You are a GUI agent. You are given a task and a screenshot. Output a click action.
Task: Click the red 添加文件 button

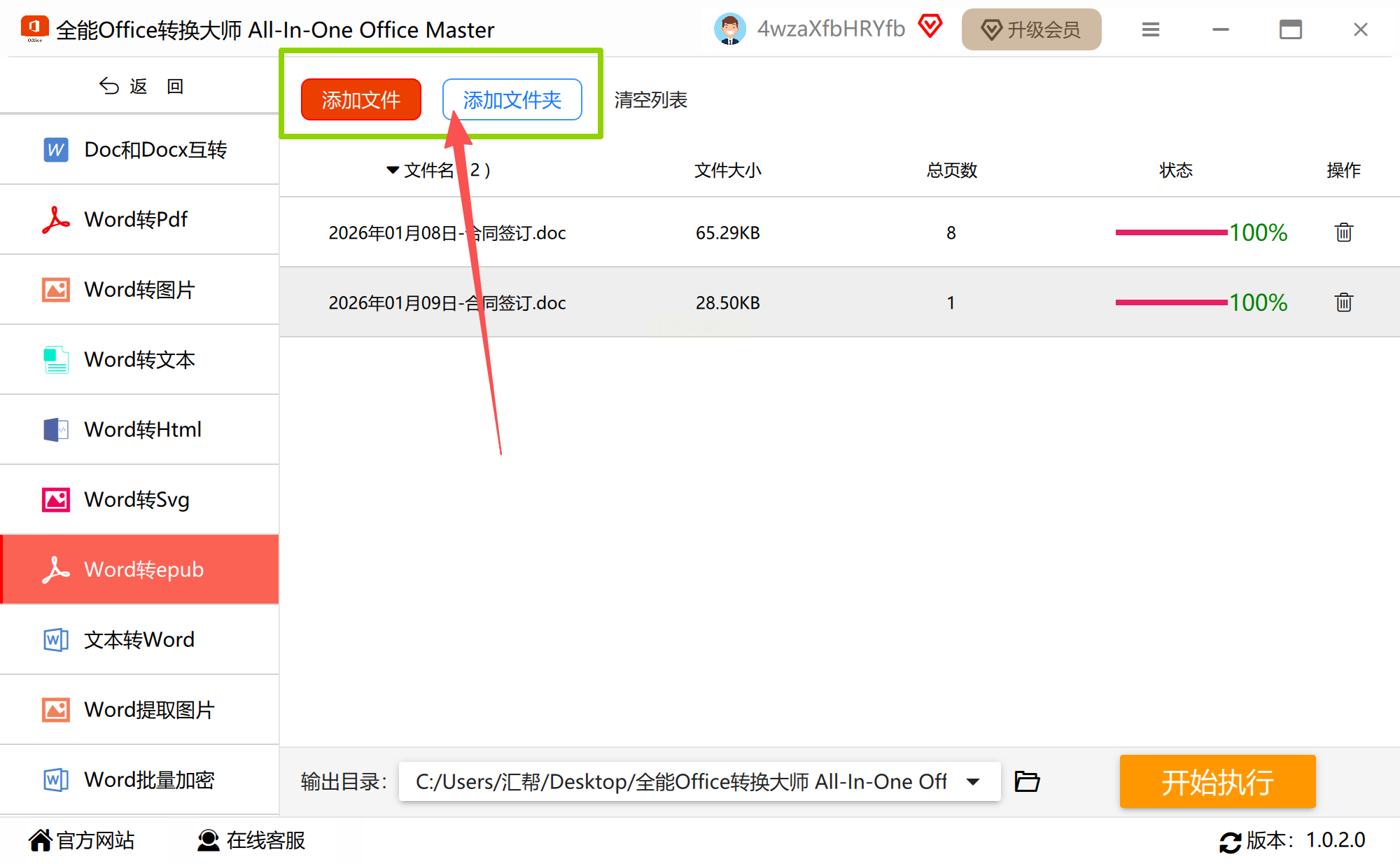[x=360, y=100]
